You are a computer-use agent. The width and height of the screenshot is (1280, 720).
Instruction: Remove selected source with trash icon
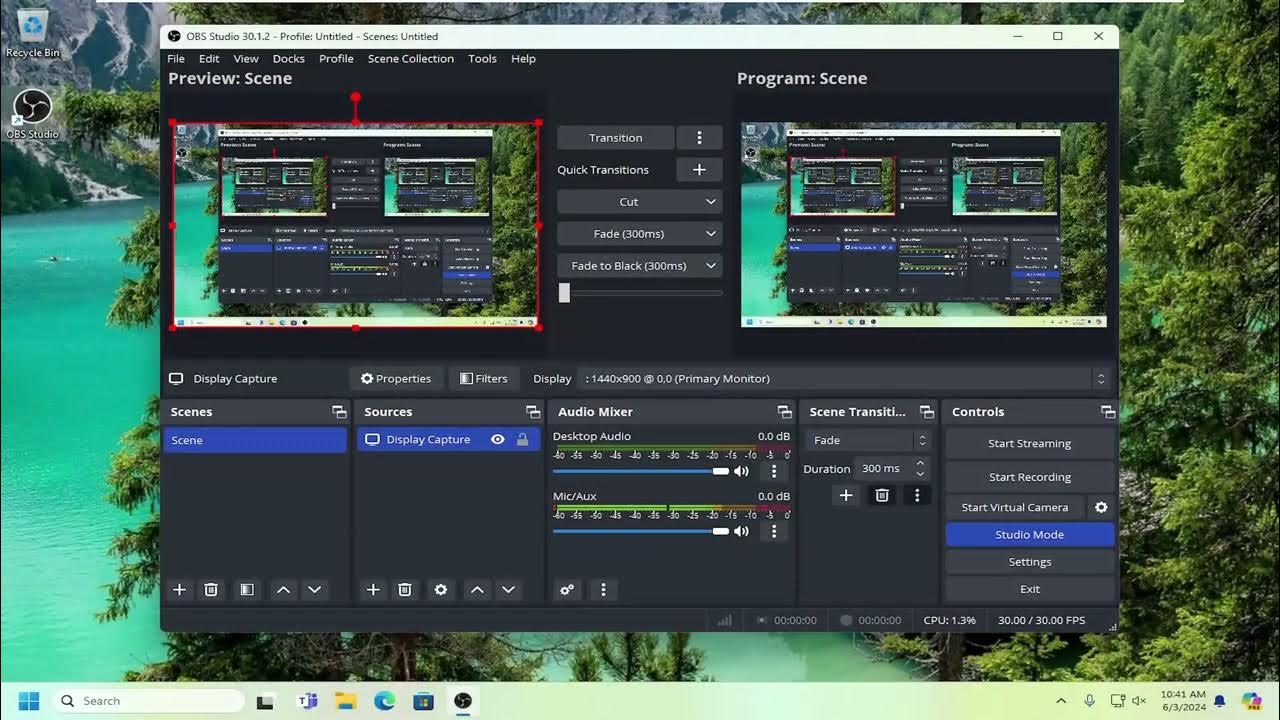pyautogui.click(x=405, y=590)
